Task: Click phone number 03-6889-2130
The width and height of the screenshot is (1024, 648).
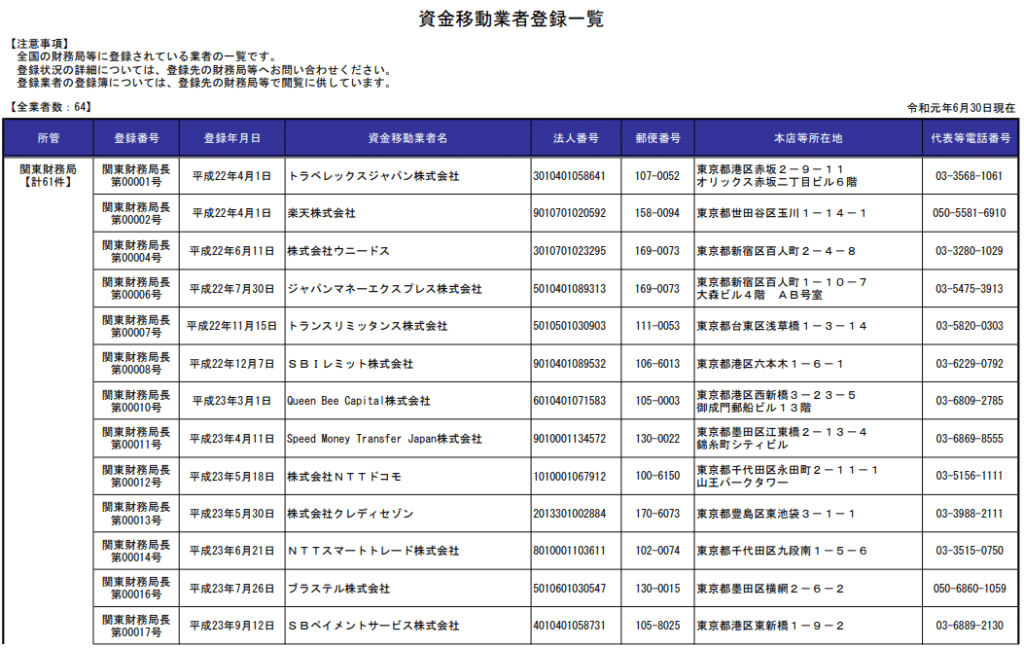Action: (969, 626)
